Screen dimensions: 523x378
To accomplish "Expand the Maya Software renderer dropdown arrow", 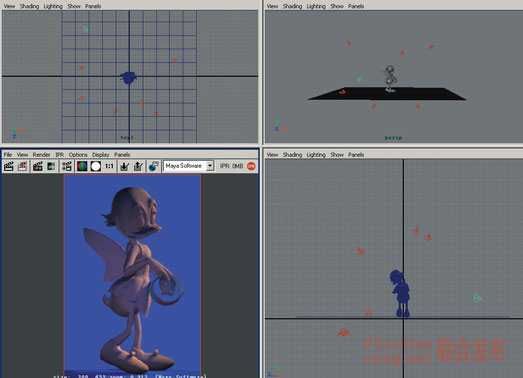I will [x=210, y=166].
